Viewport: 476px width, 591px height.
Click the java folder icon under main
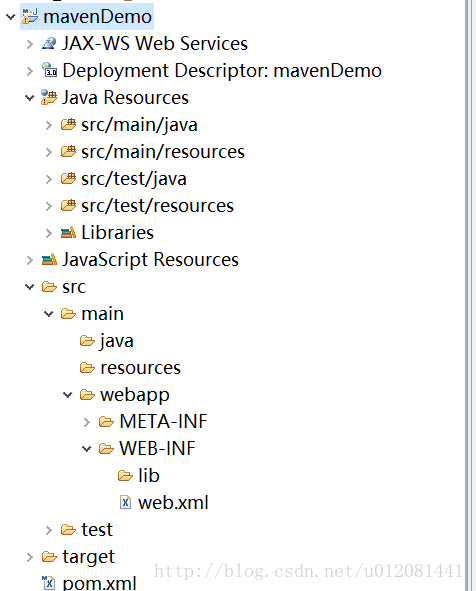[x=87, y=341]
